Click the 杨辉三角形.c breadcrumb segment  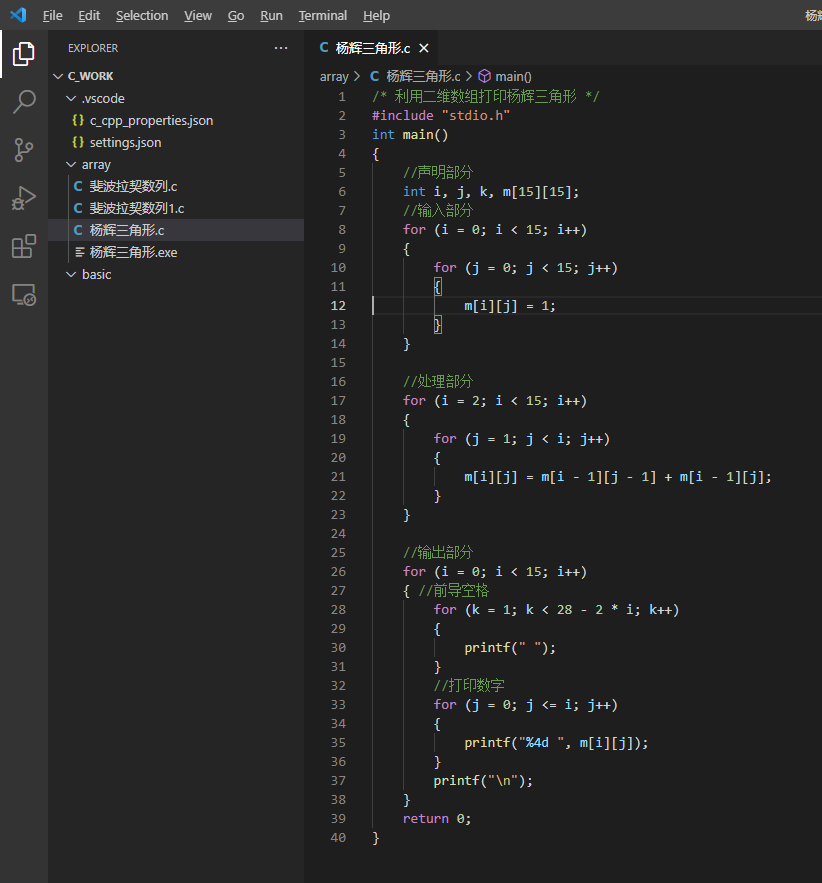[x=423, y=76]
